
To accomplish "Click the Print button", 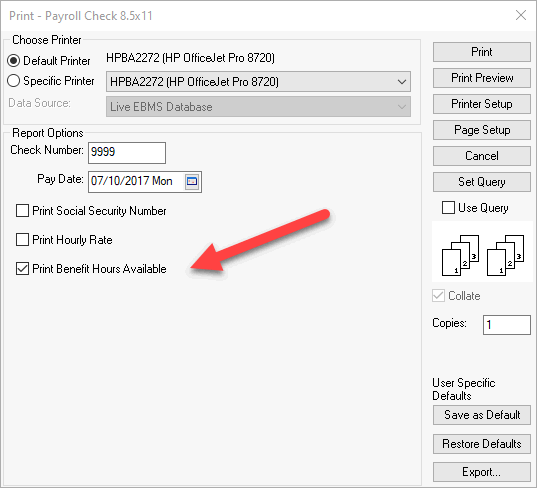I will [x=482, y=52].
